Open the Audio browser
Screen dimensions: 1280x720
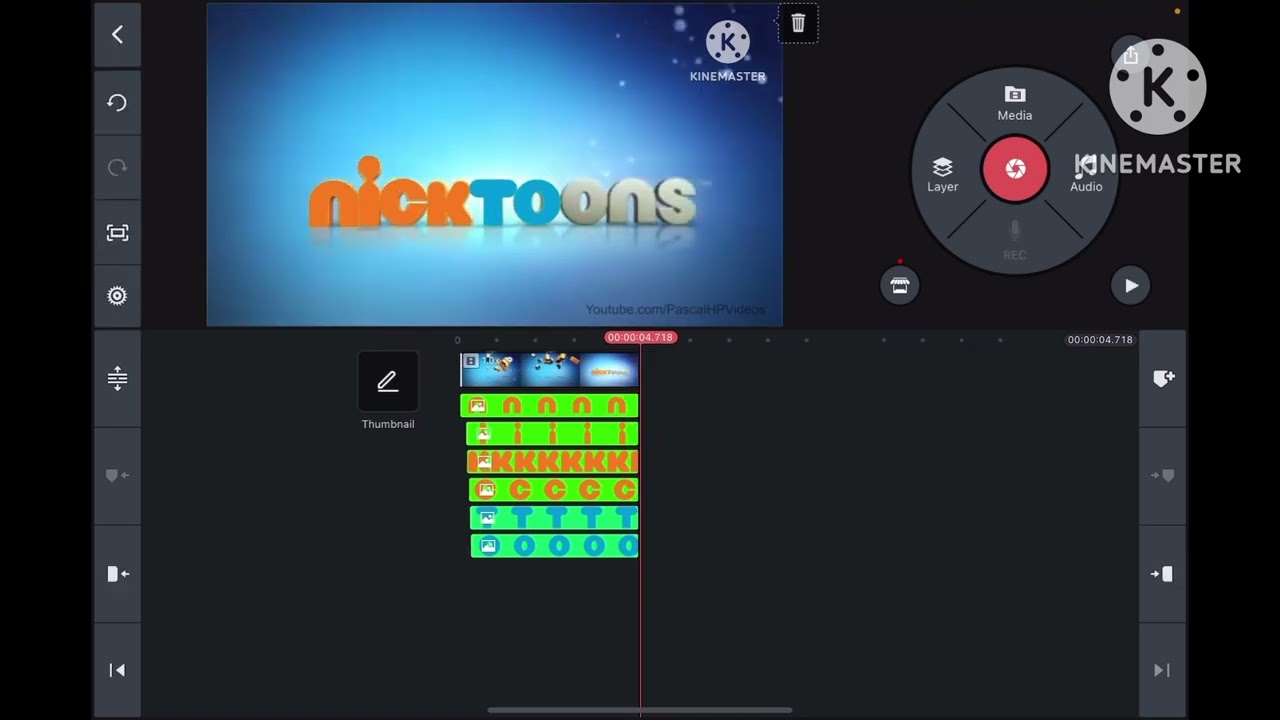1086,174
